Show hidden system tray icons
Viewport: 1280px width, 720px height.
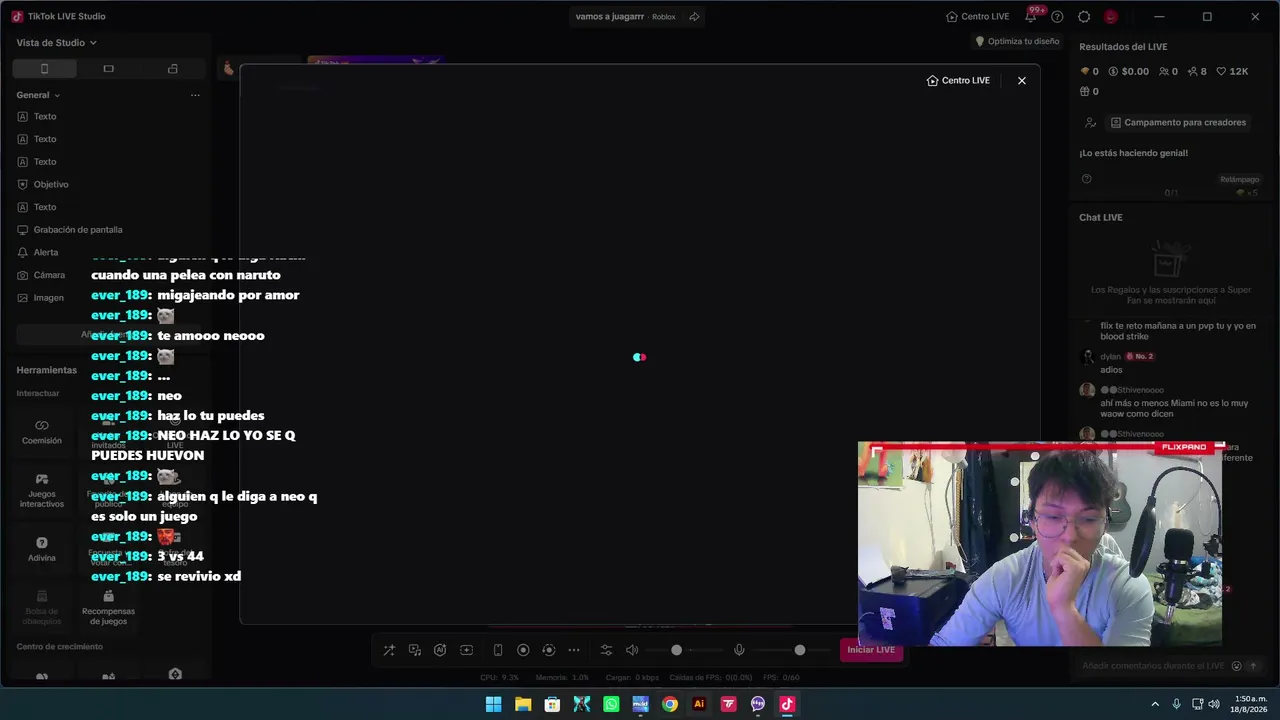pyautogui.click(x=1155, y=704)
